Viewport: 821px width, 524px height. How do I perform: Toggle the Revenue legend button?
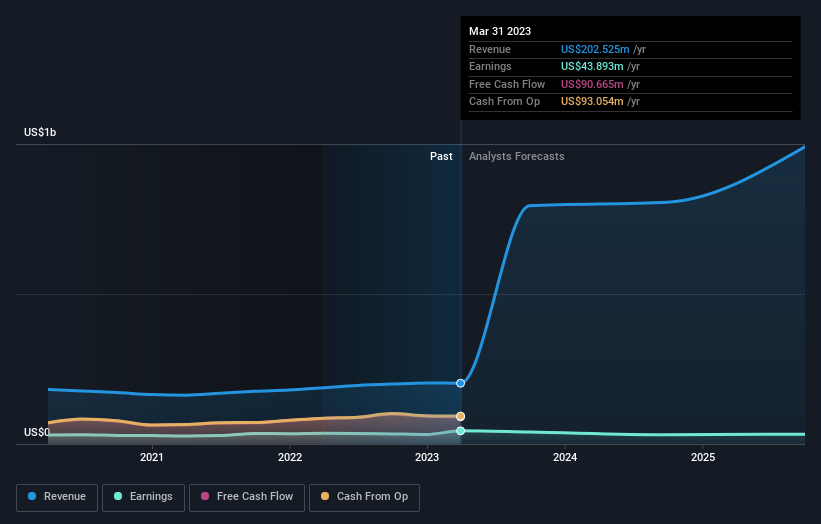[x=57, y=497]
